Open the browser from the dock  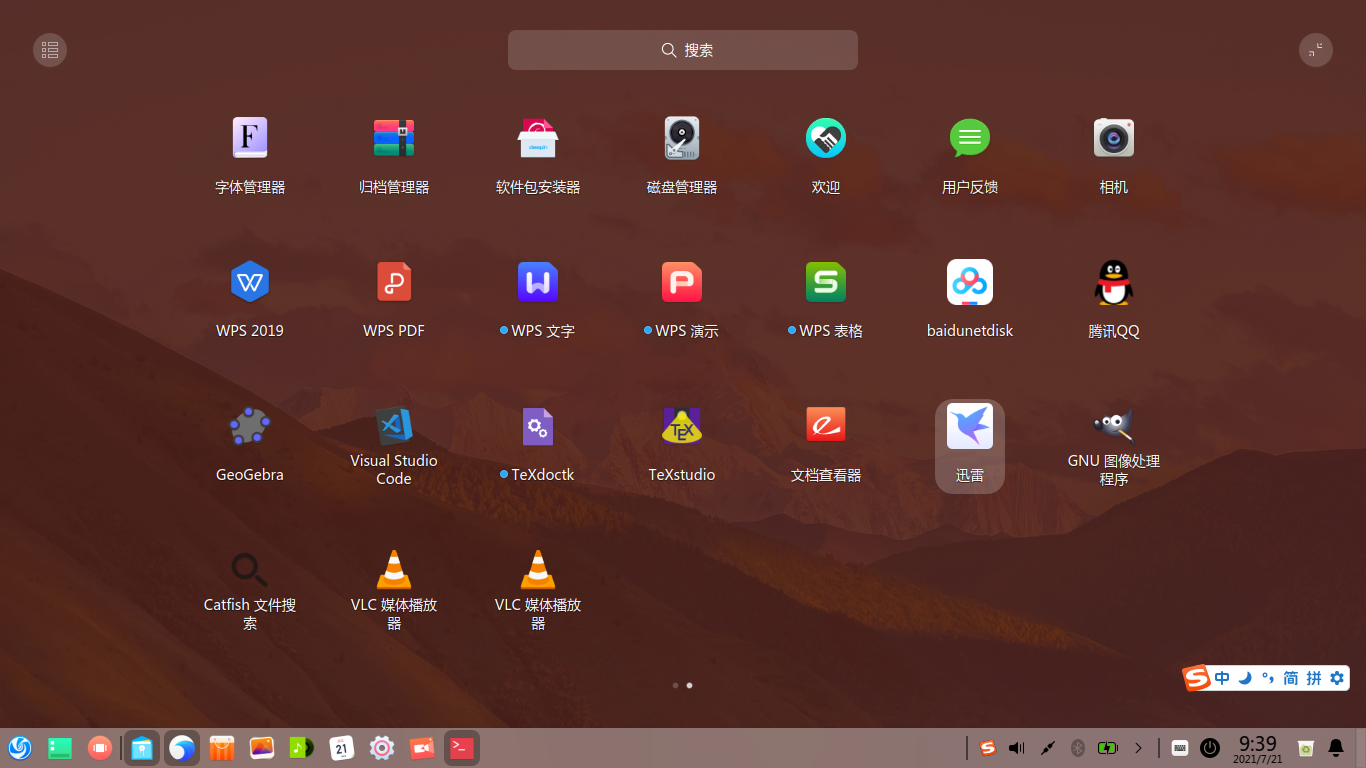(x=182, y=747)
